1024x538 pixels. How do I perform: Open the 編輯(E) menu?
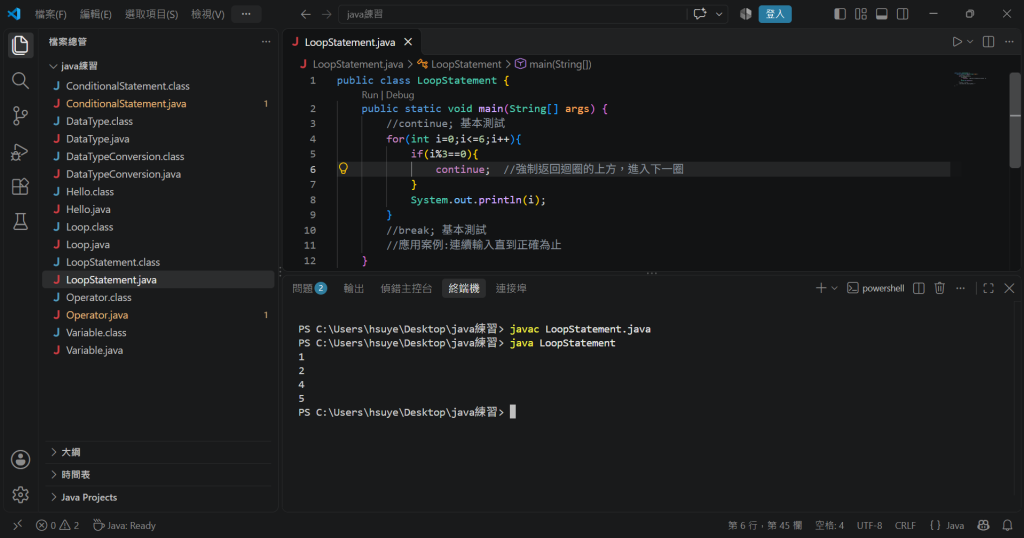tap(95, 14)
